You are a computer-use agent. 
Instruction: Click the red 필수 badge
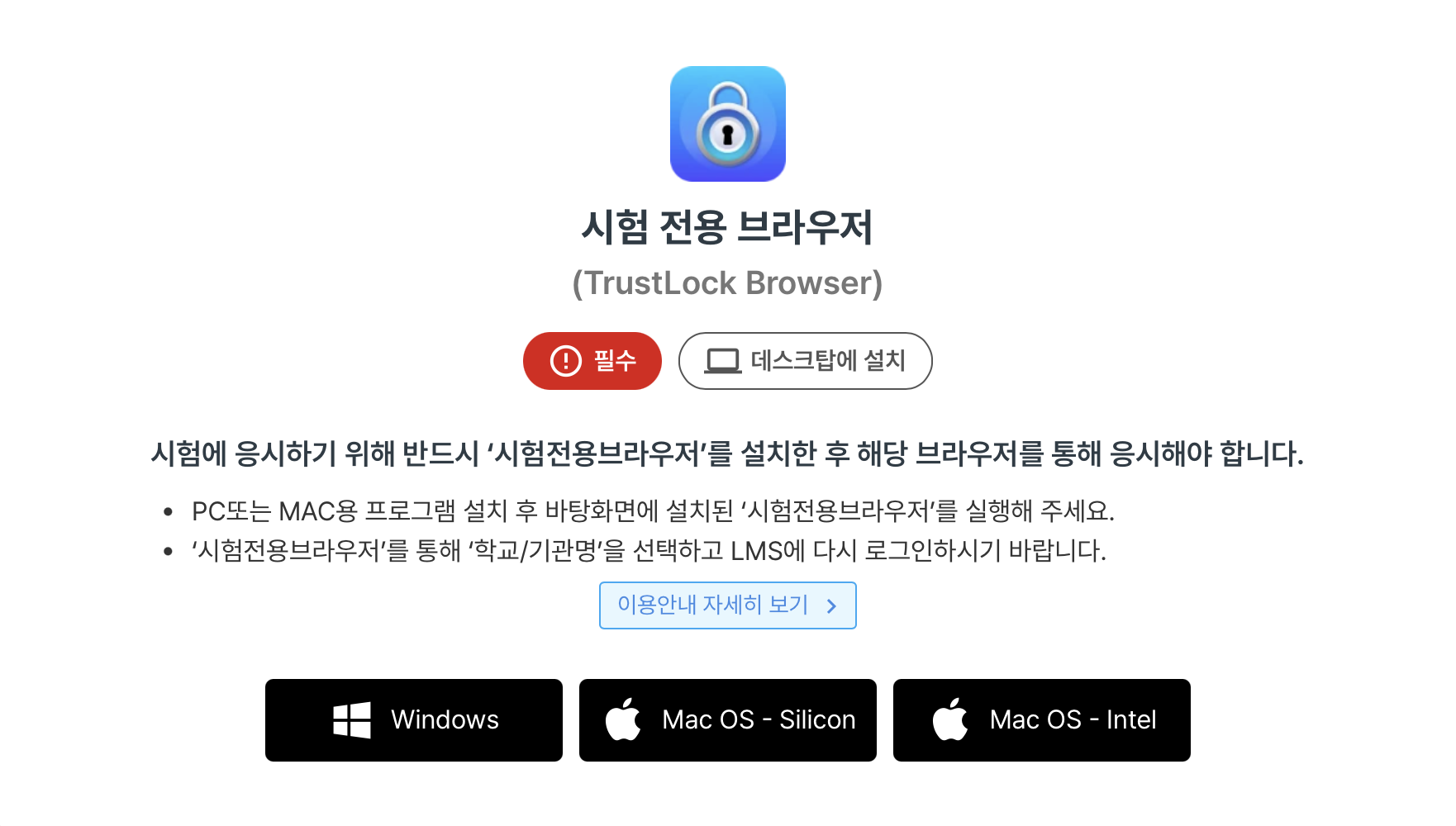(x=592, y=361)
